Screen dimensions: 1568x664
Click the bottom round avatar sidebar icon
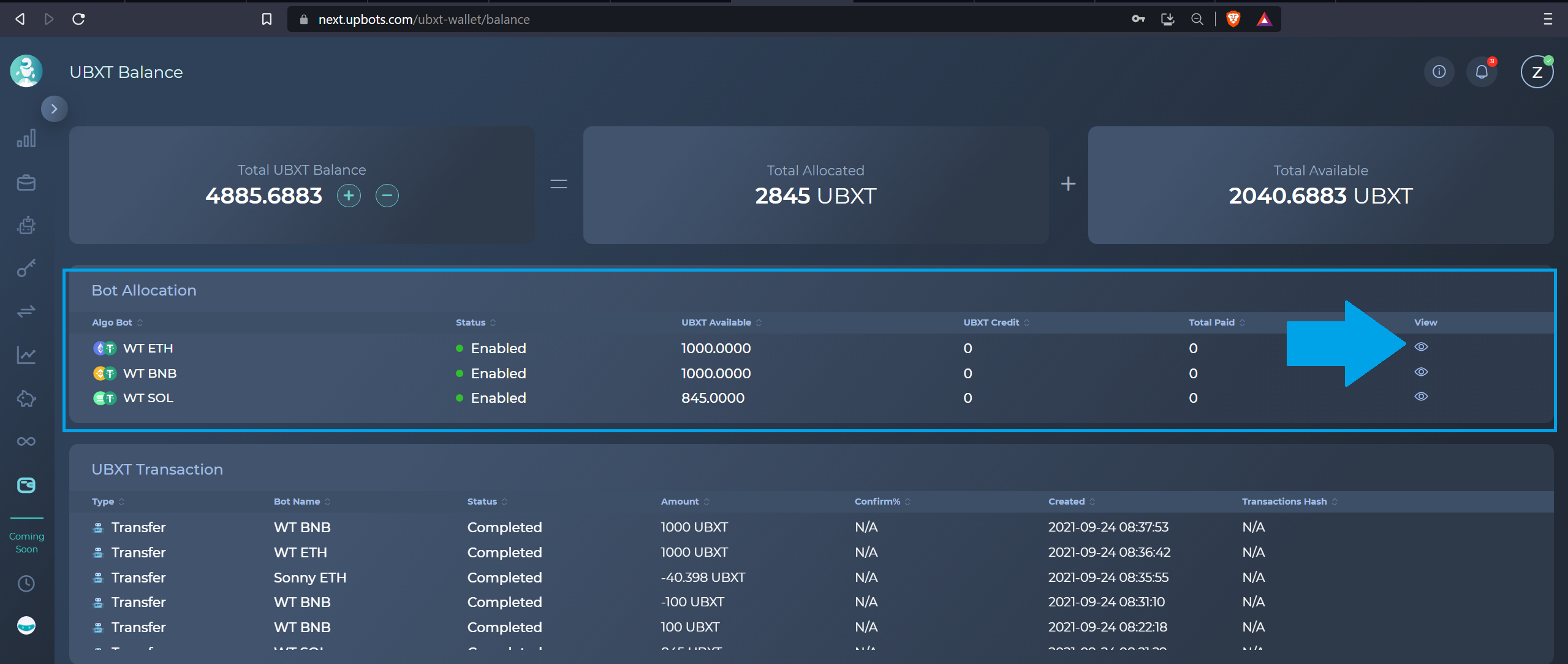[x=26, y=625]
